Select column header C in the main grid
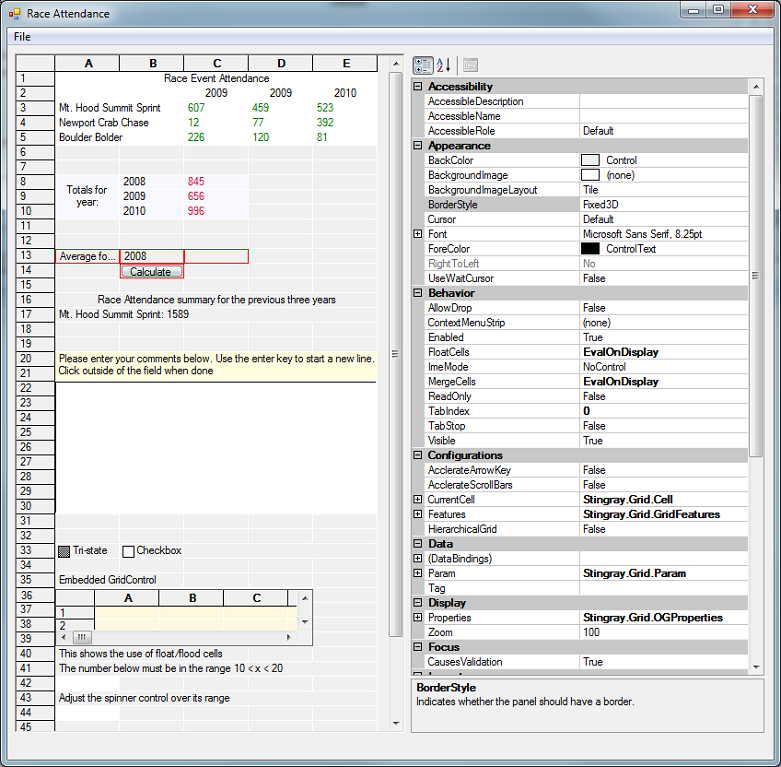Viewport: 781px width, 767px height. pyautogui.click(x=216, y=63)
